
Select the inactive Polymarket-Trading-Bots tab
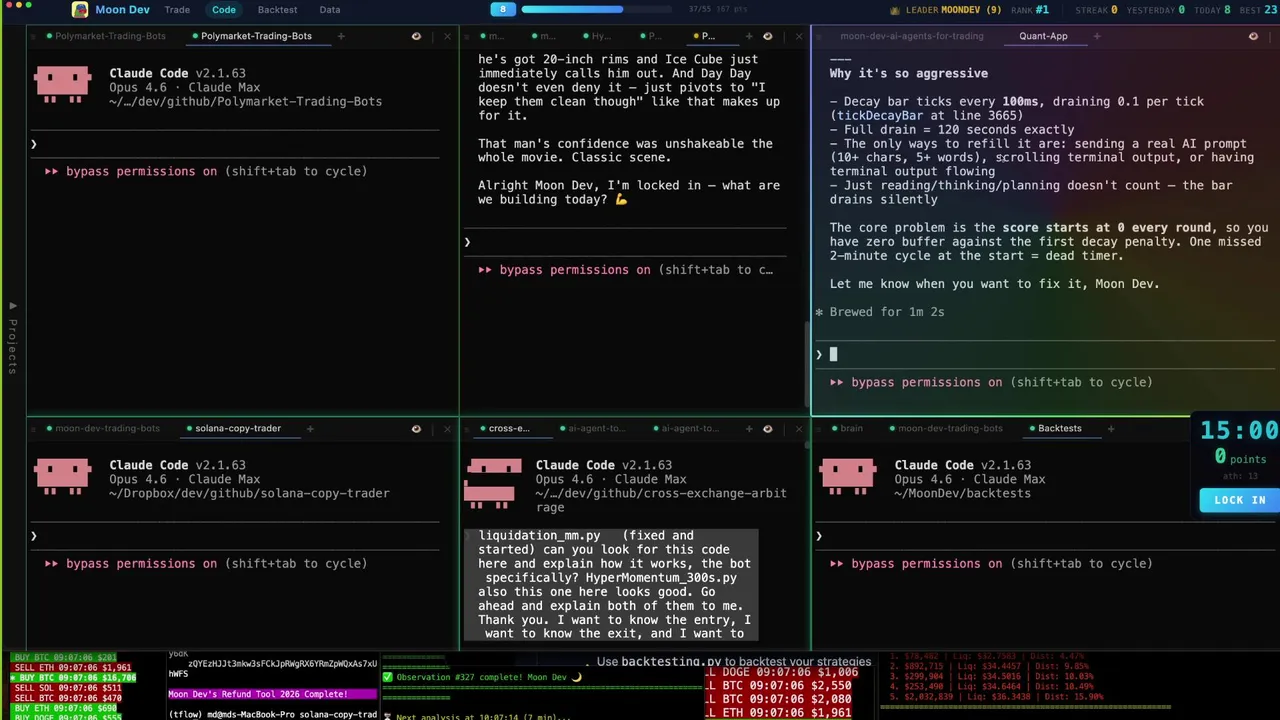(104, 36)
